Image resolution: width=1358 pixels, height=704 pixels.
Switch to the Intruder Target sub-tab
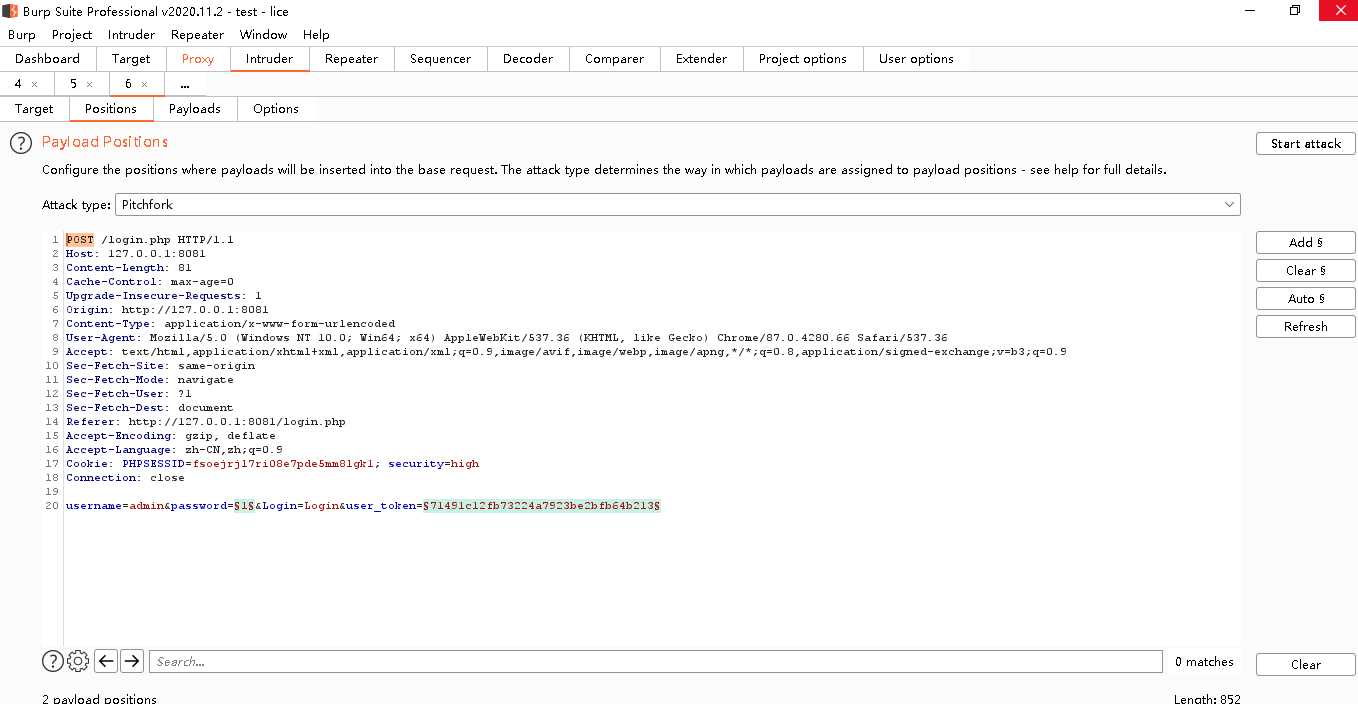(34, 109)
